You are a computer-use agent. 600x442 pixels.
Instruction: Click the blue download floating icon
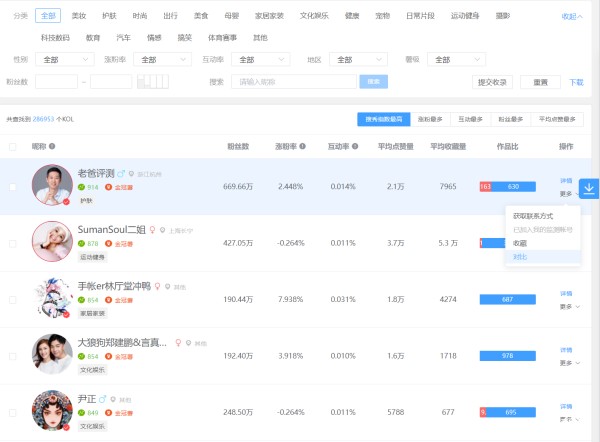(x=587, y=187)
